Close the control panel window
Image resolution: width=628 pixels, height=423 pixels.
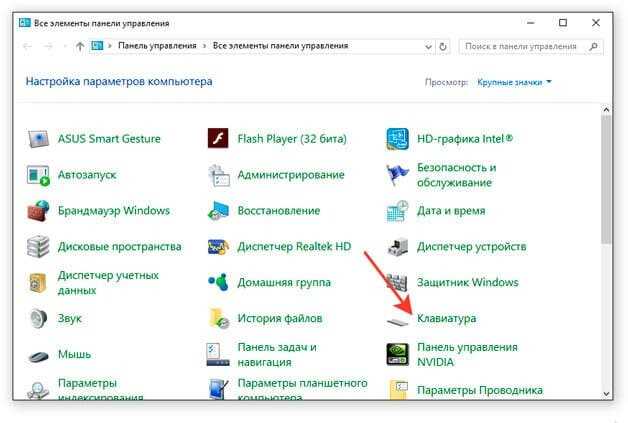596,23
